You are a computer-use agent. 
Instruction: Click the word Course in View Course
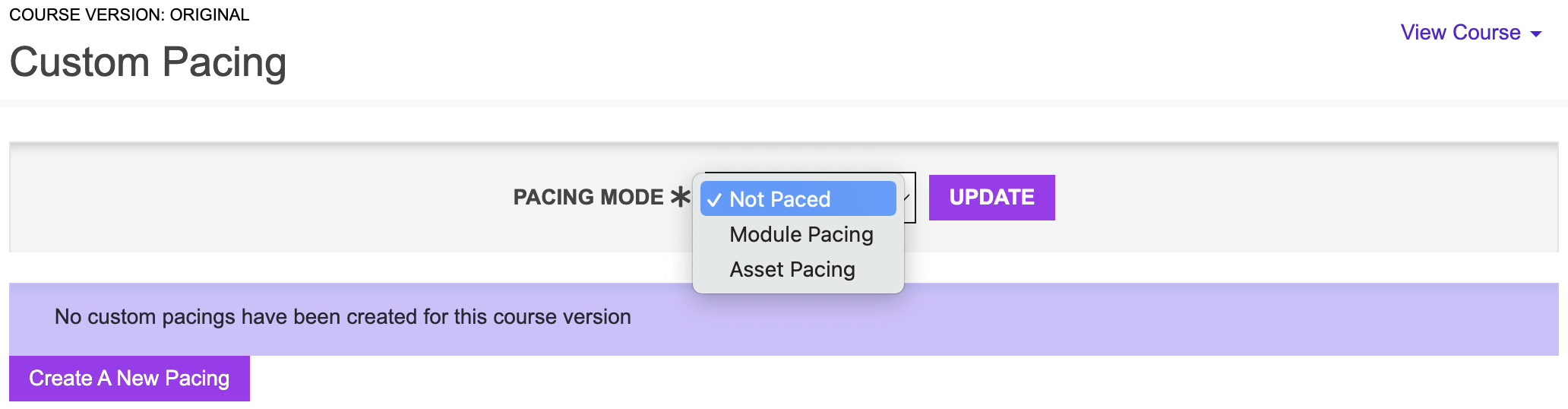pos(1487,33)
